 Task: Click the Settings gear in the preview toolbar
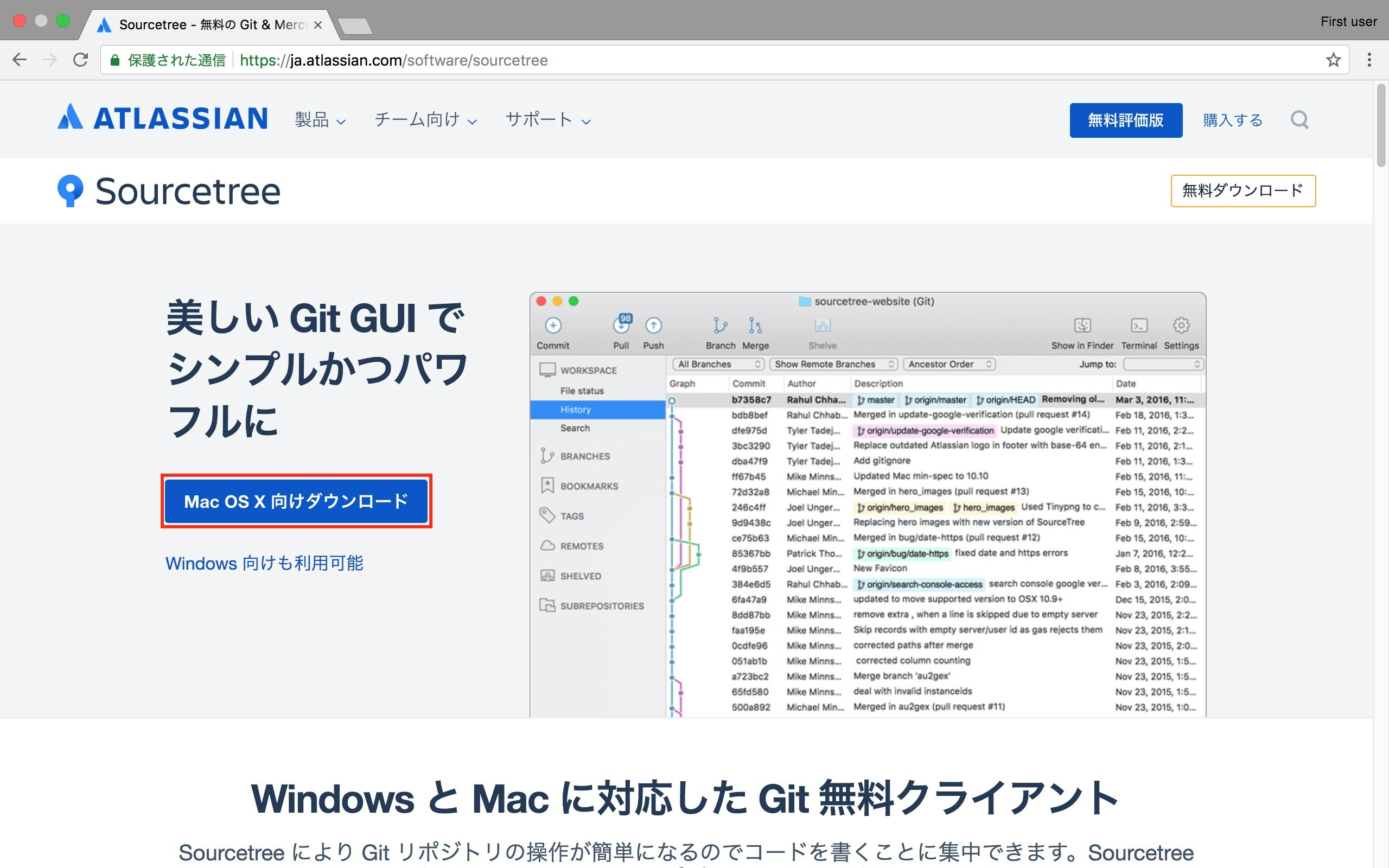[1181, 325]
